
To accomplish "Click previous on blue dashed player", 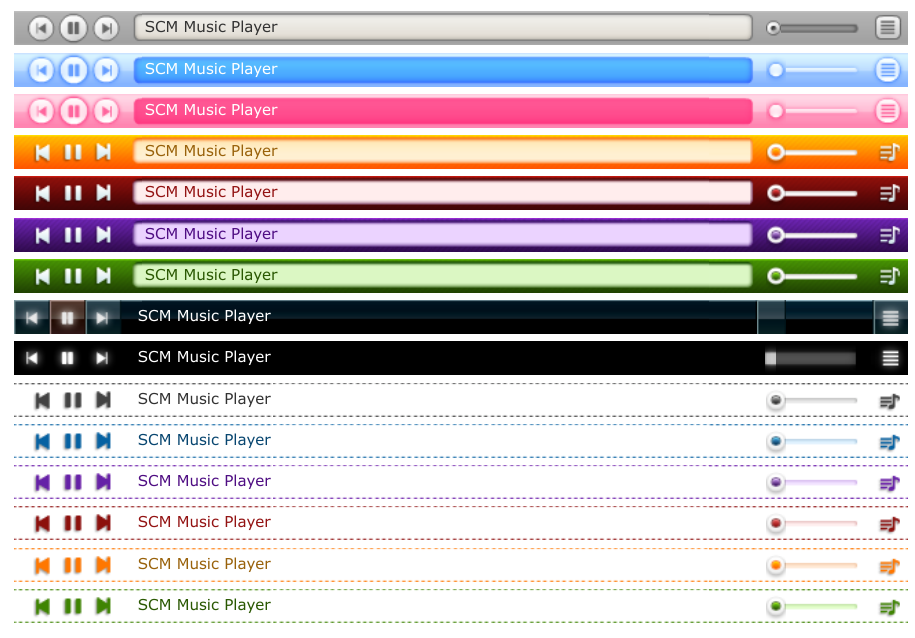I will [x=42, y=441].
